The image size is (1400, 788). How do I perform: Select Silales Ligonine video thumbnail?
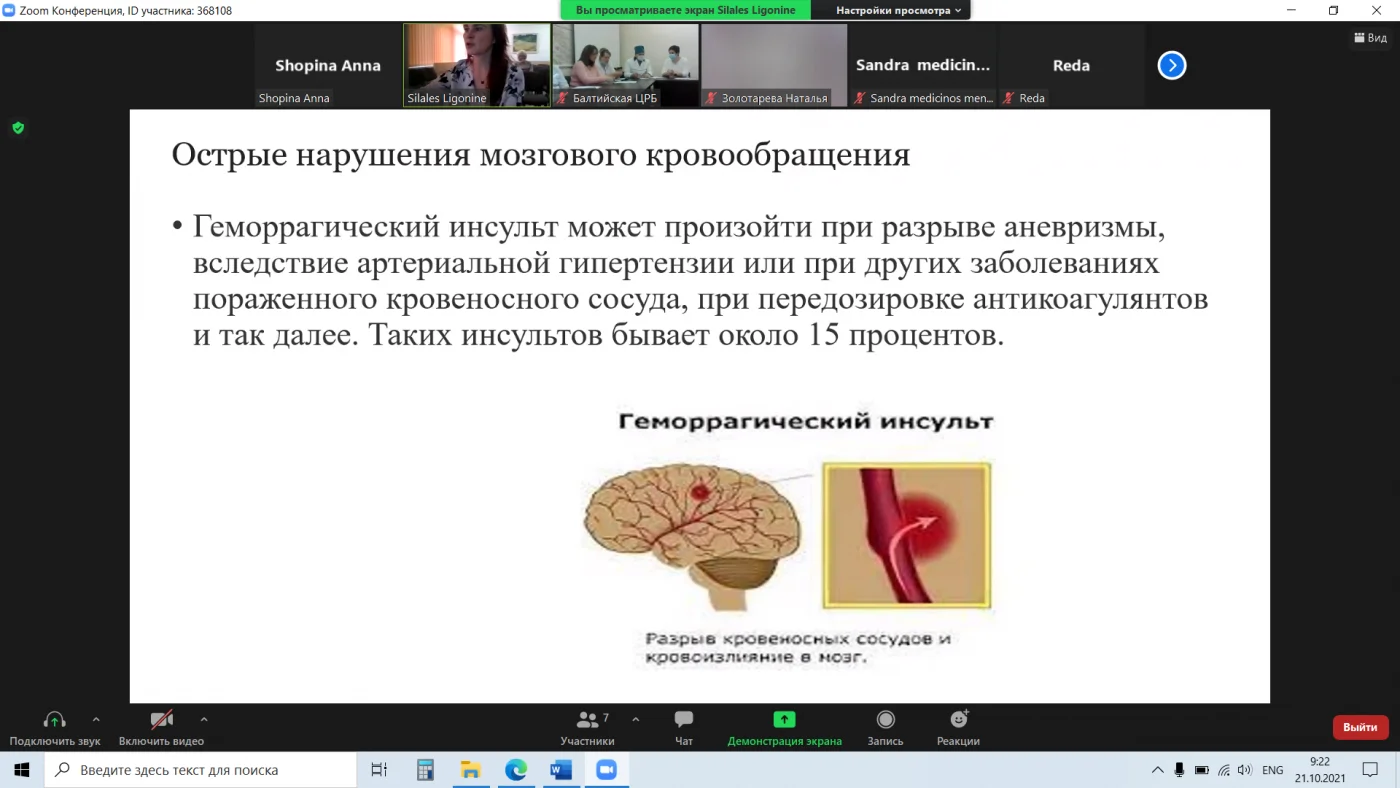coord(476,65)
